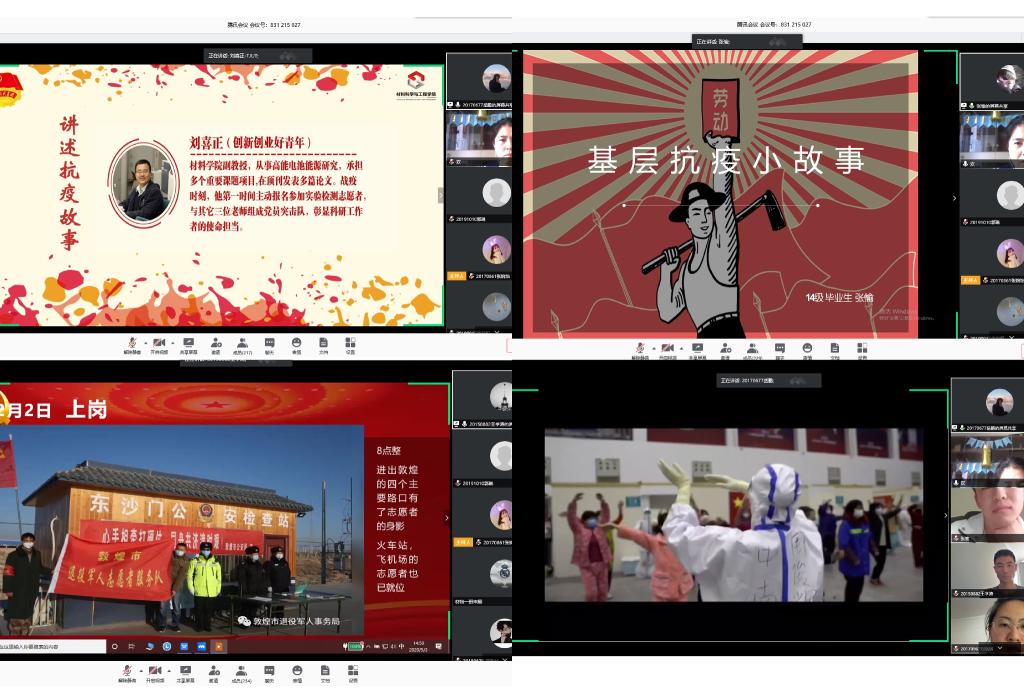Viewport: 1024px width, 693px height.
Task: Open the 成员(217) members list
Action: pyautogui.click(x=242, y=346)
